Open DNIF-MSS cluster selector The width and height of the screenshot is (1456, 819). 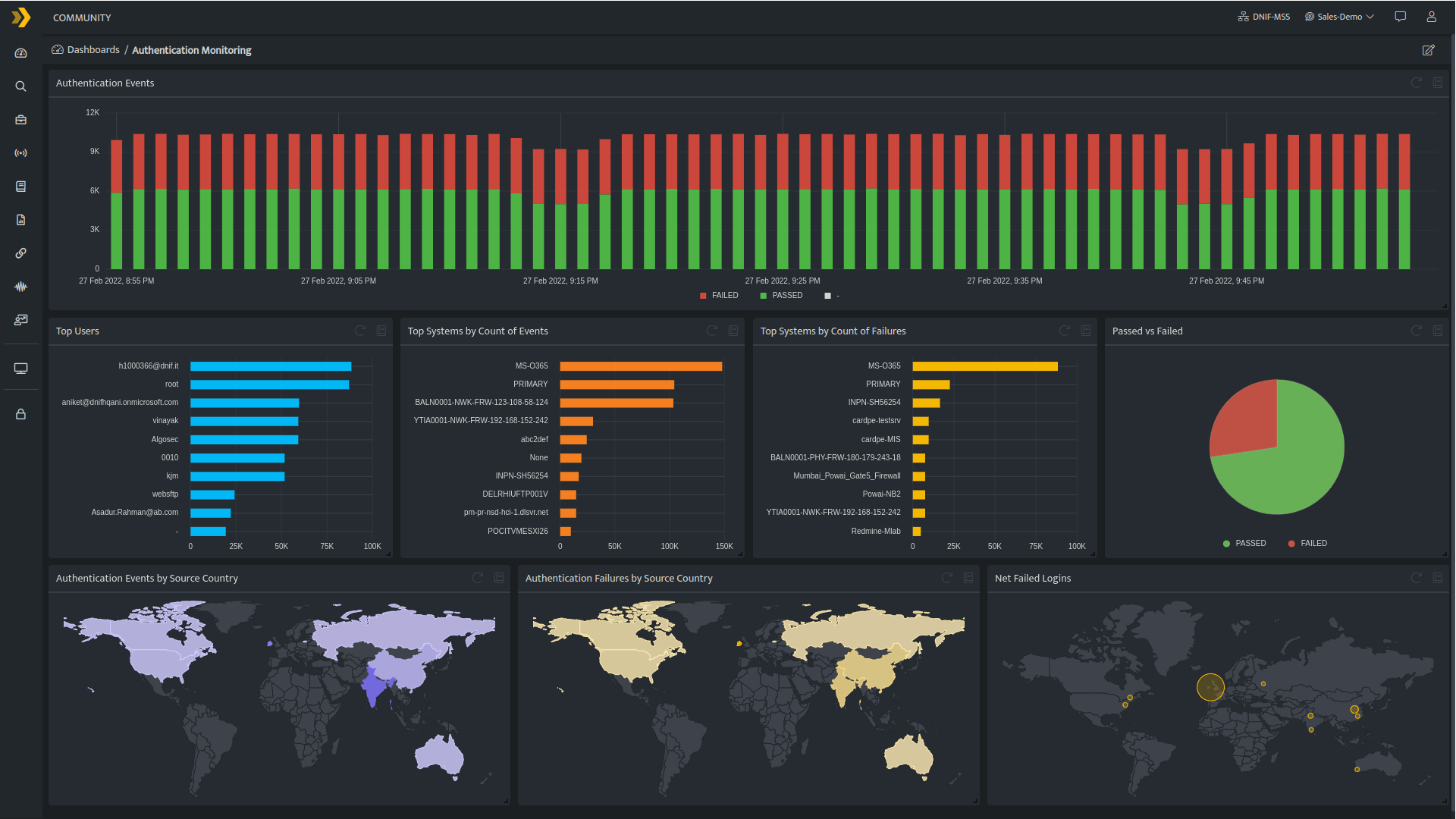tap(1263, 17)
